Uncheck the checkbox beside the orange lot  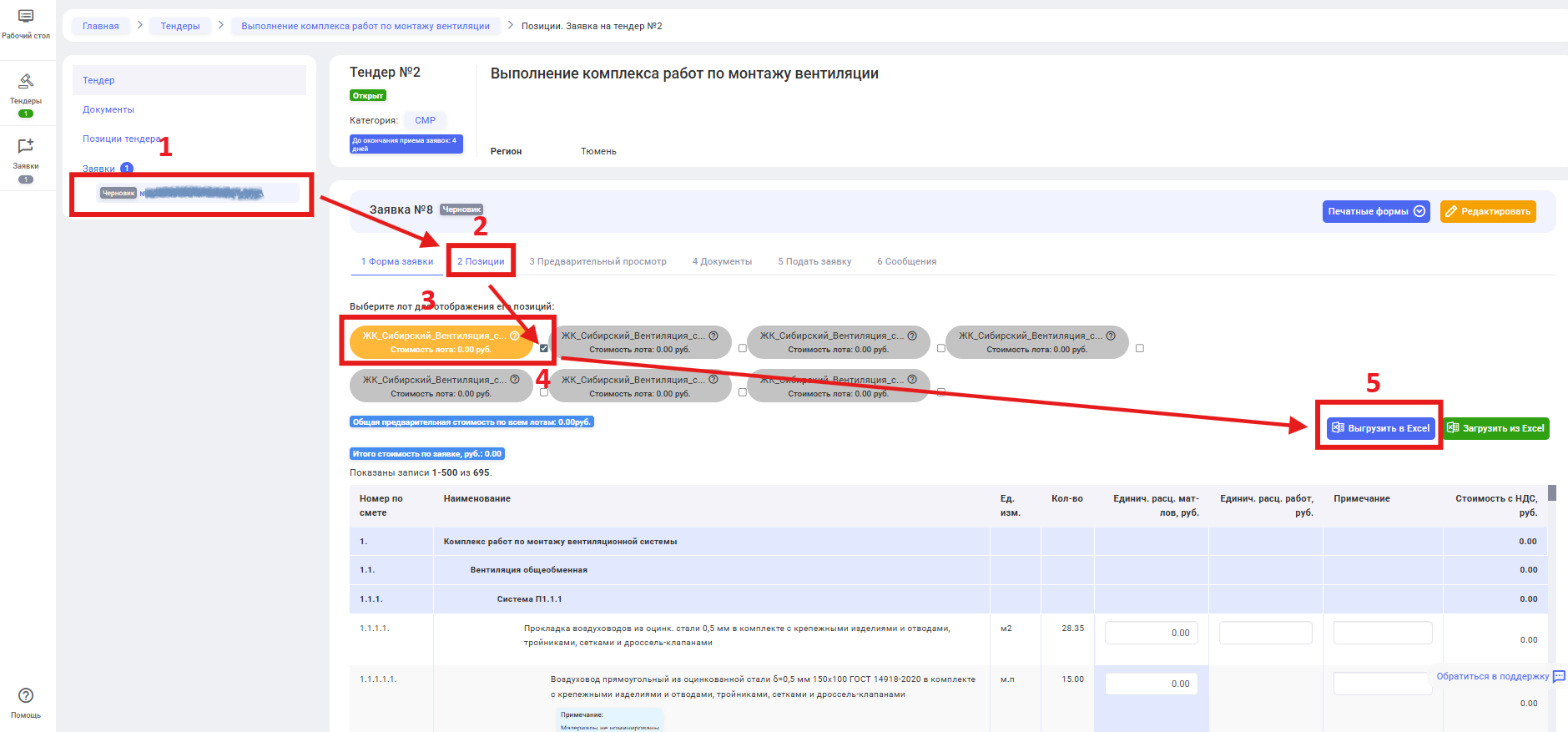544,348
